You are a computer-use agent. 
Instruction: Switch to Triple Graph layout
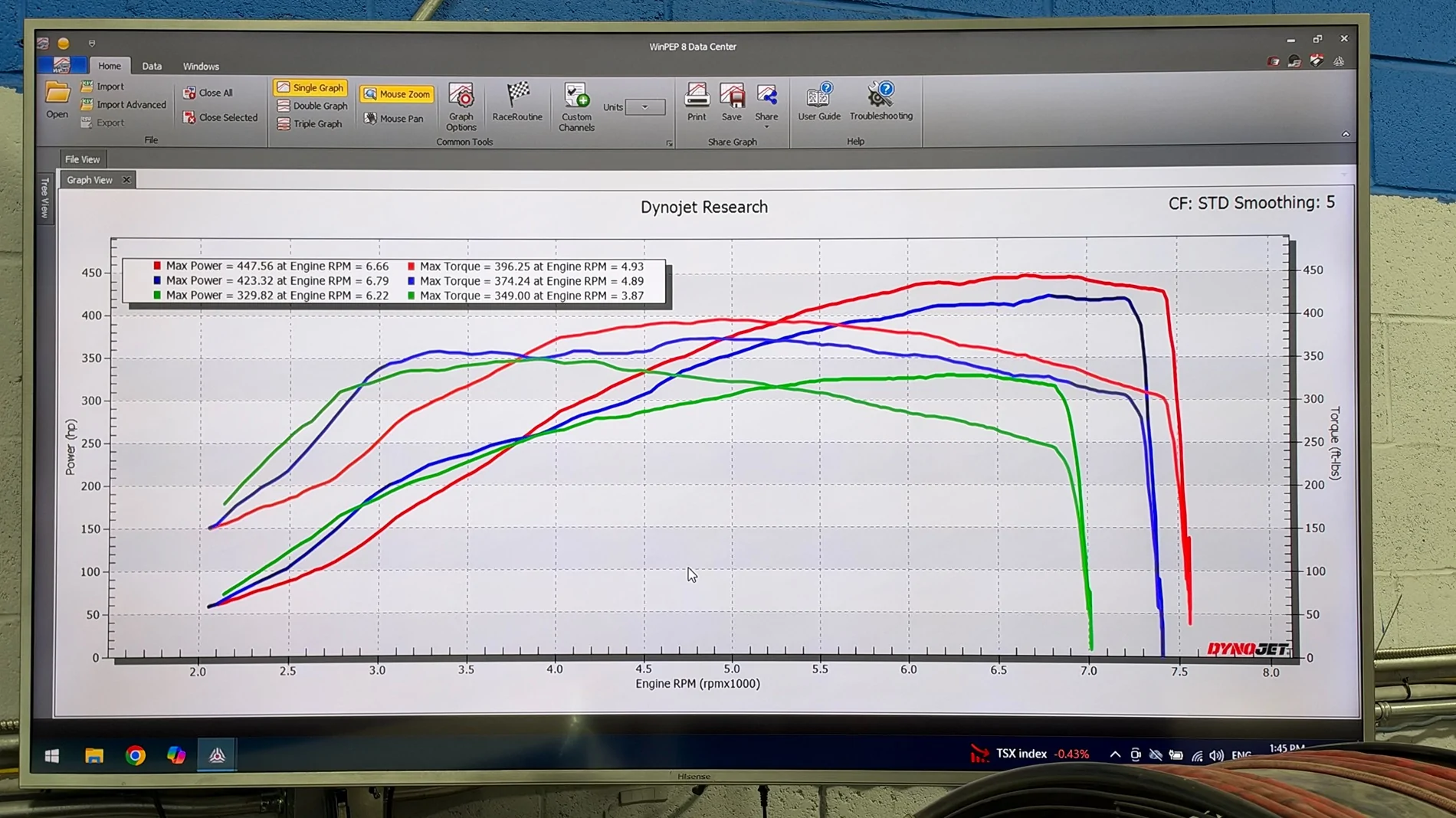[x=310, y=123]
